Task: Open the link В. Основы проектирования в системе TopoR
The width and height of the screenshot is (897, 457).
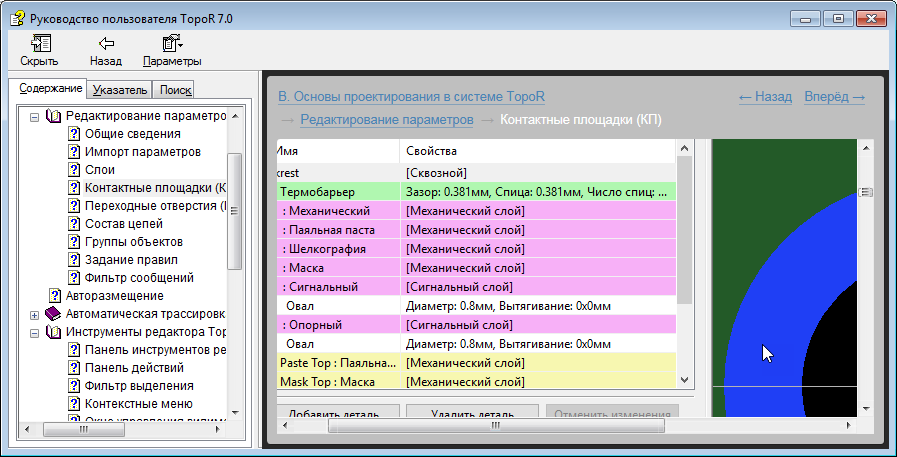Action: (411, 97)
